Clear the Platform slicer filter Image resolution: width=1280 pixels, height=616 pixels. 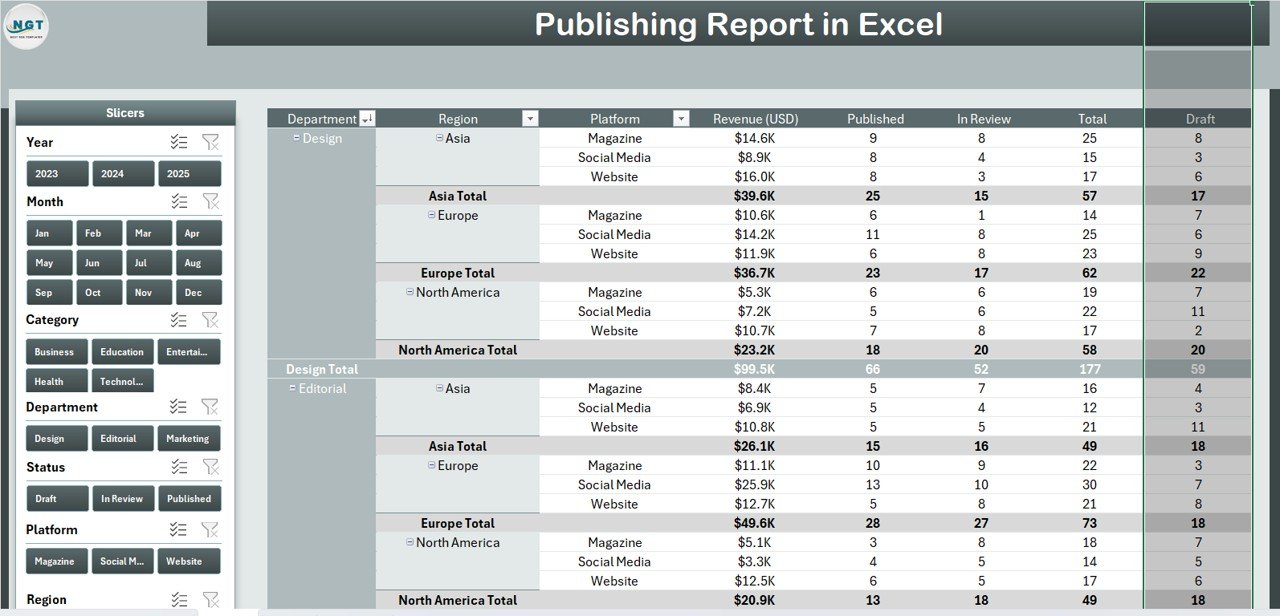coord(210,529)
